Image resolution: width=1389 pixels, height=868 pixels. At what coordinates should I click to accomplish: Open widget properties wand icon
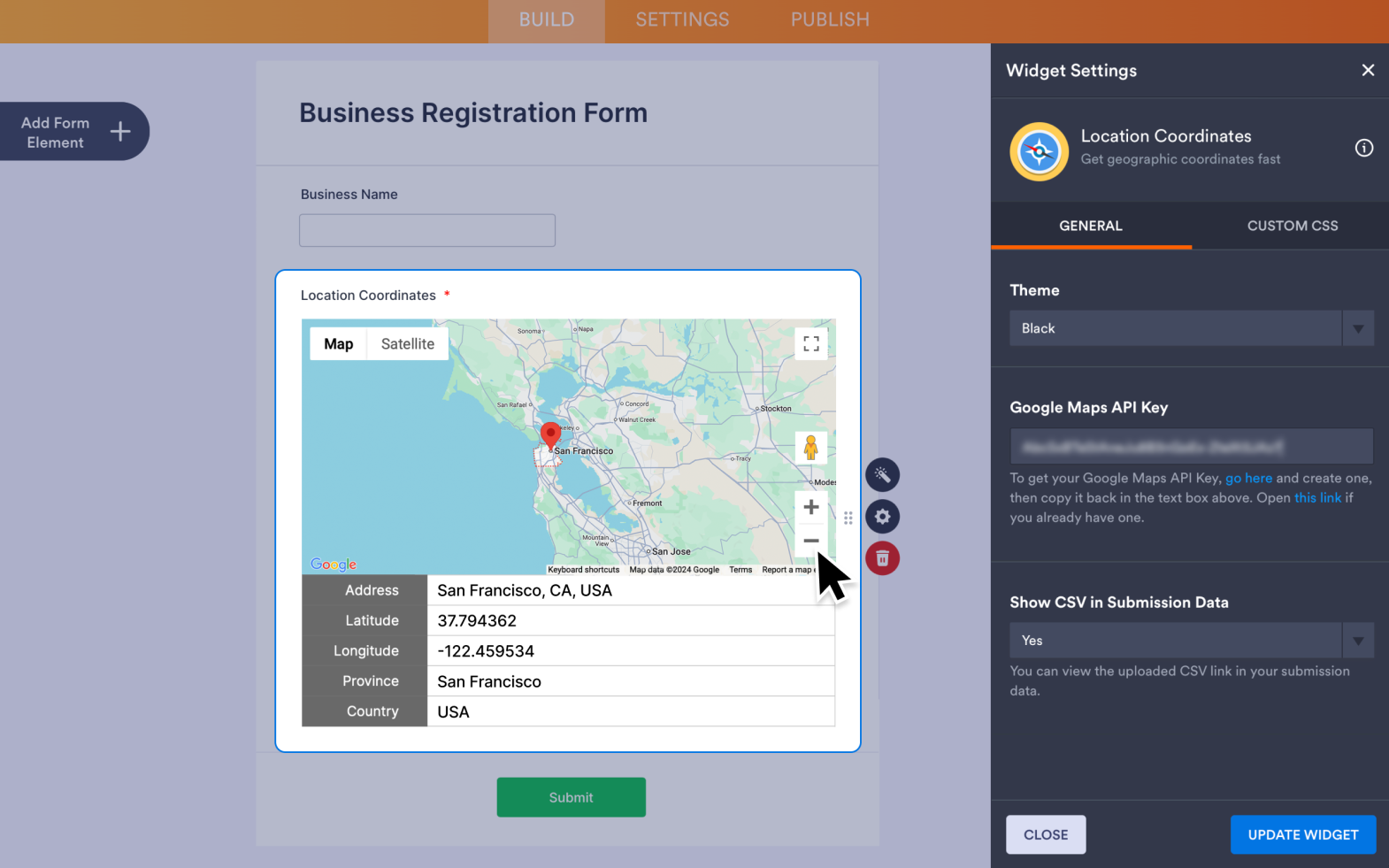pos(882,475)
